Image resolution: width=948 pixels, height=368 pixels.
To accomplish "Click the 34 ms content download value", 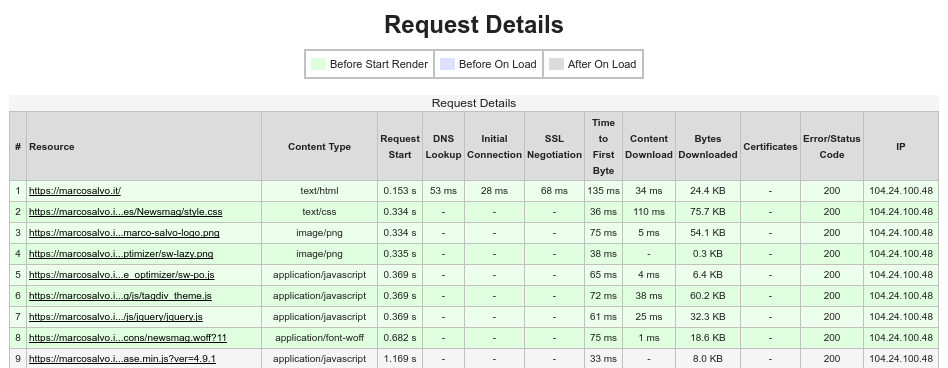I will [649, 191].
